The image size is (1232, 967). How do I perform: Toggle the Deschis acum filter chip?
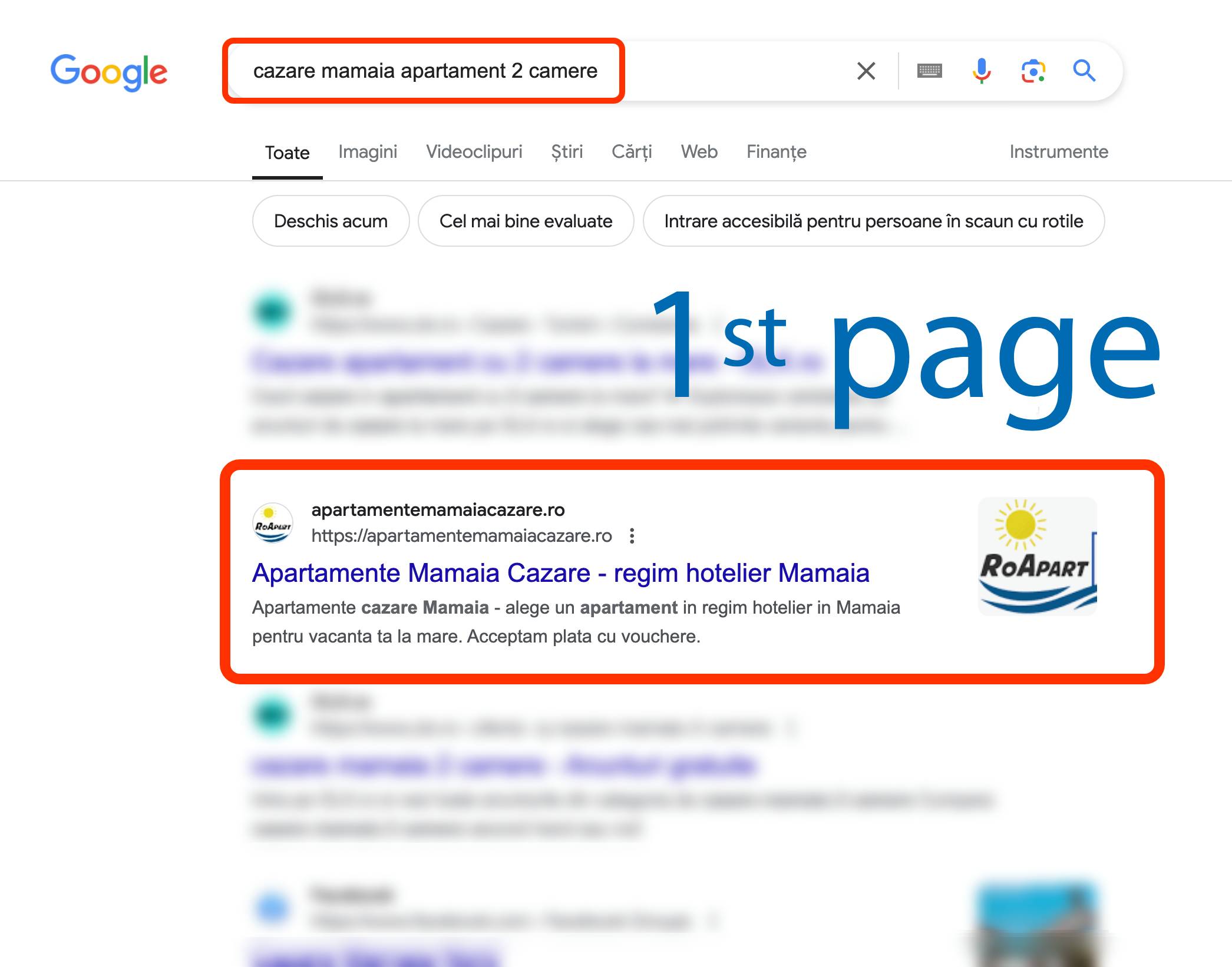tap(331, 221)
